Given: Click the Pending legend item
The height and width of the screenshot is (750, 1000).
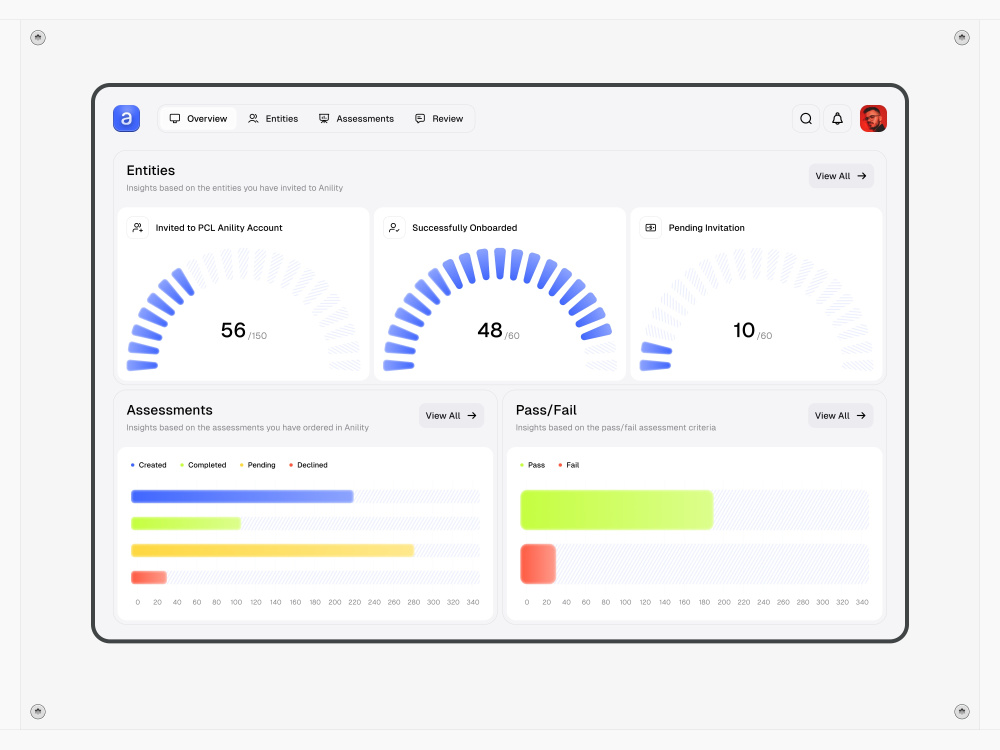Looking at the screenshot, I should coord(258,465).
